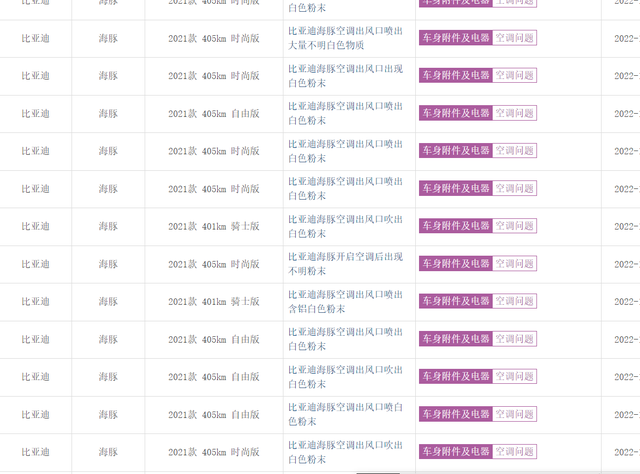This screenshot has height=474, width=640.
Task: Click 空调问题 tag in the 开启空调后出现不明粉末 row
Action: coord(515,264)
